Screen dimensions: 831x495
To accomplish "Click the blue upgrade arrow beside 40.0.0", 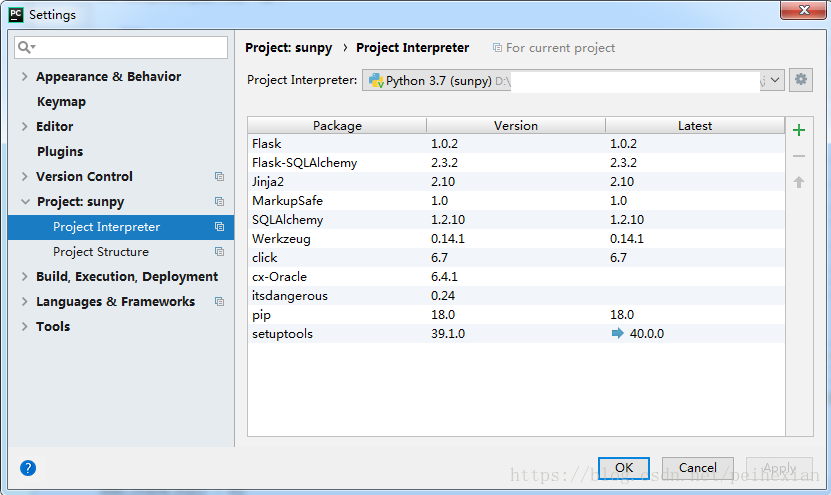I will (x=617, y=333).
